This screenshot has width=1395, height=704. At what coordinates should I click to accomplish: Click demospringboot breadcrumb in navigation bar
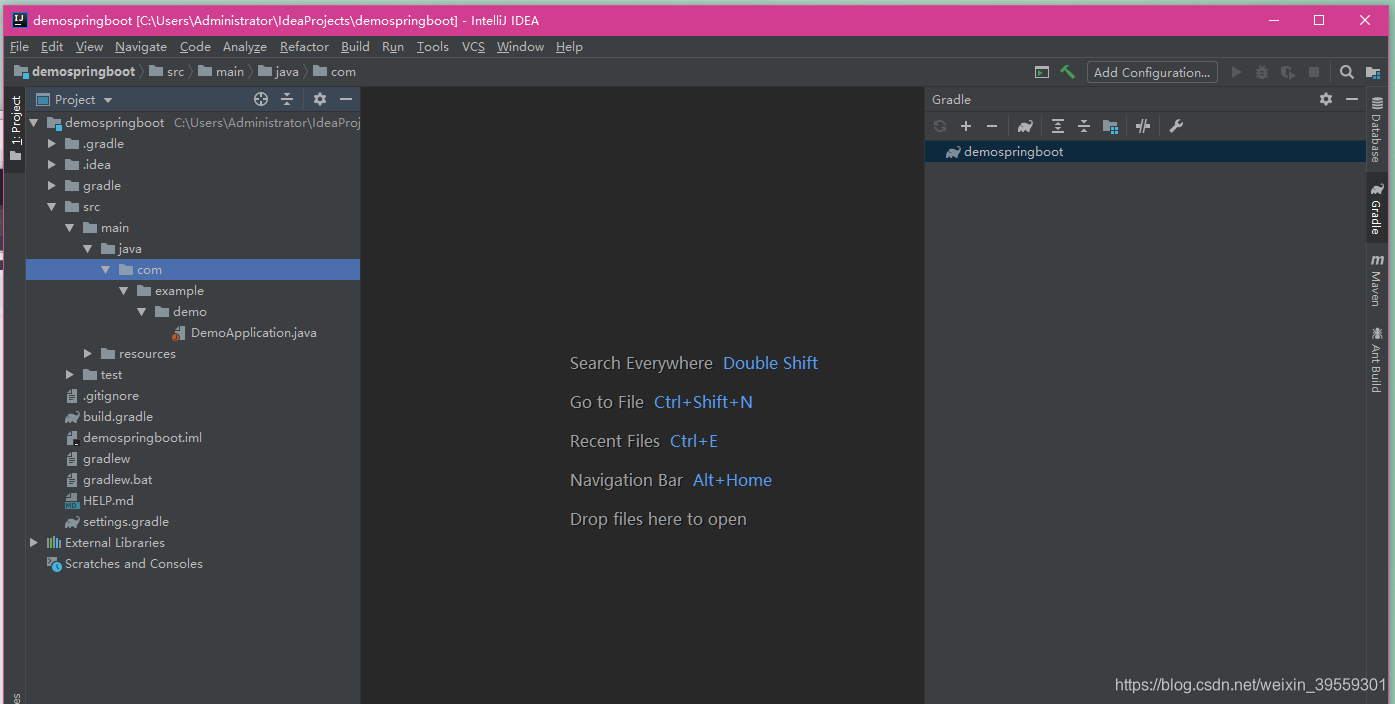[x=75, y=72]
